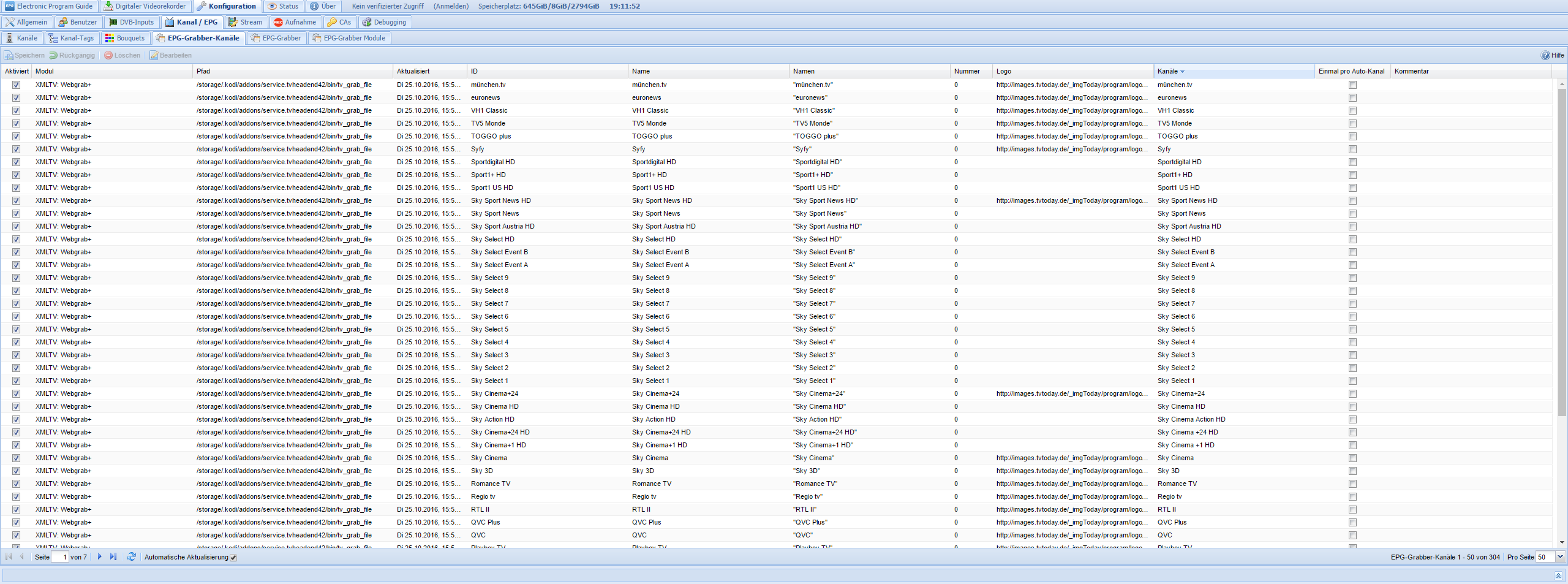Jump to last page arrow

click(x=113, y=556)
